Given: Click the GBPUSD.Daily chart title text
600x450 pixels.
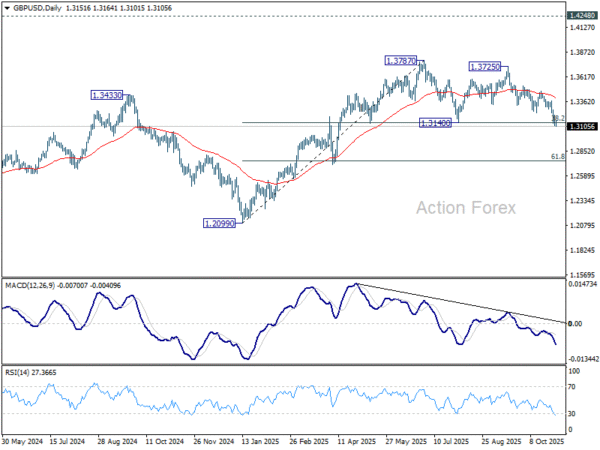Looking at the screenshot, I should click(x=38, y=8).
